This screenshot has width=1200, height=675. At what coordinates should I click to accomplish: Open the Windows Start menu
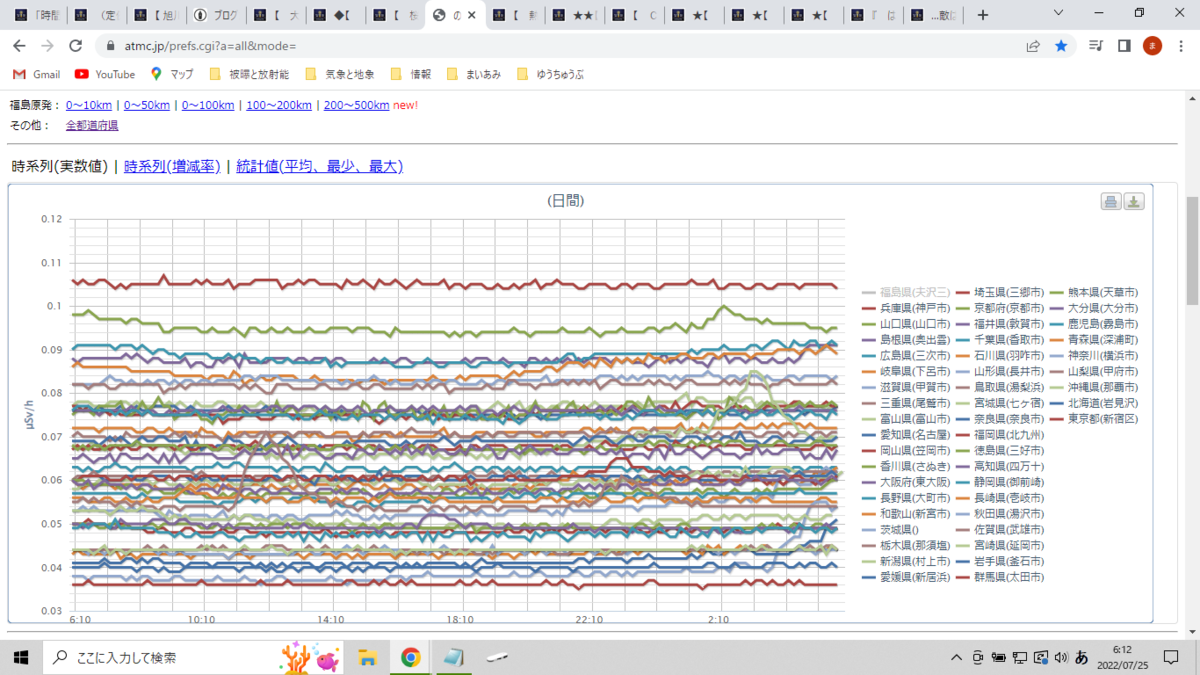(20, 657)
